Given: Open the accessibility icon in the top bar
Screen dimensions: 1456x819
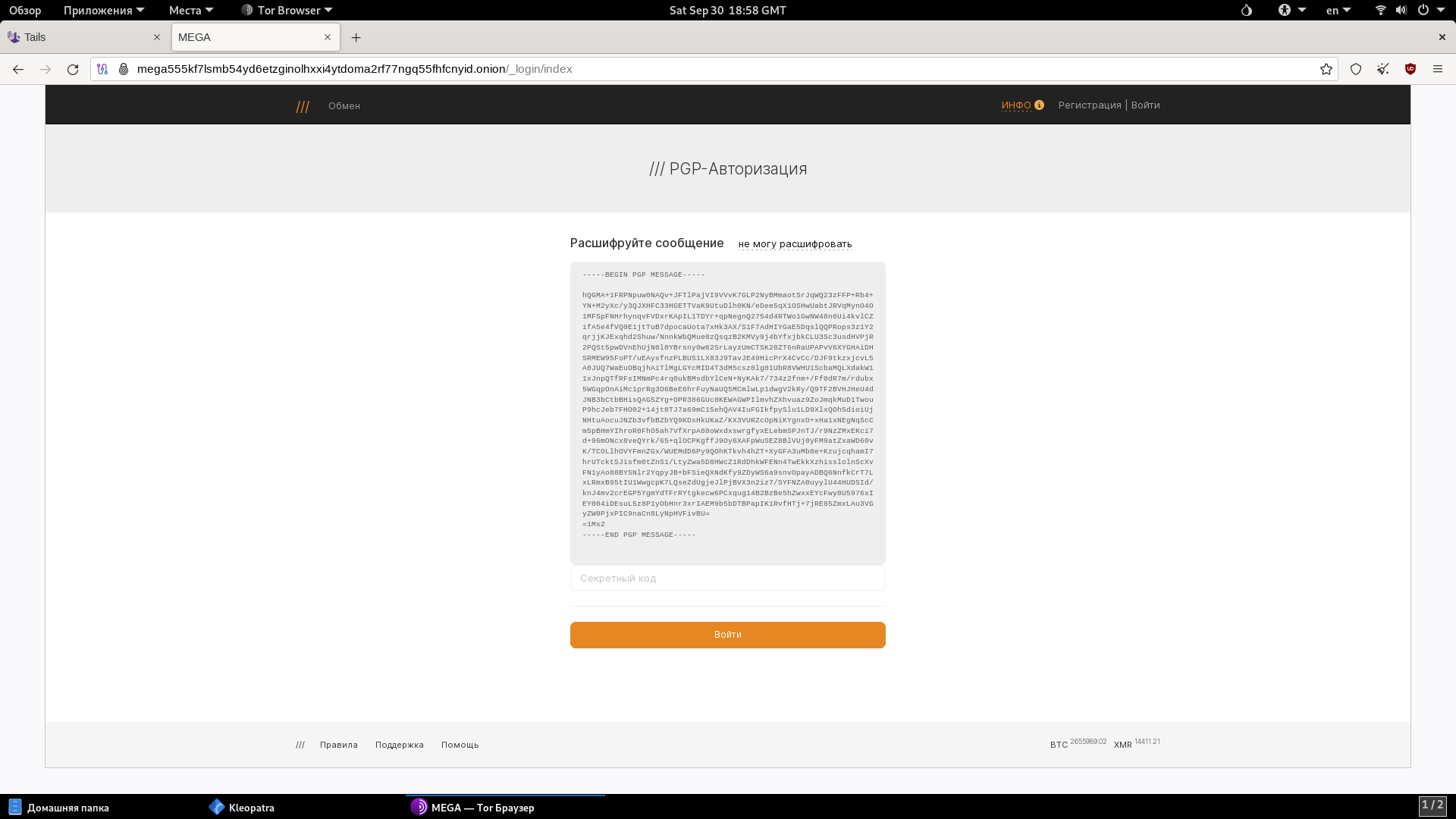Looking at the screenshot, I should pos(1285,11).
